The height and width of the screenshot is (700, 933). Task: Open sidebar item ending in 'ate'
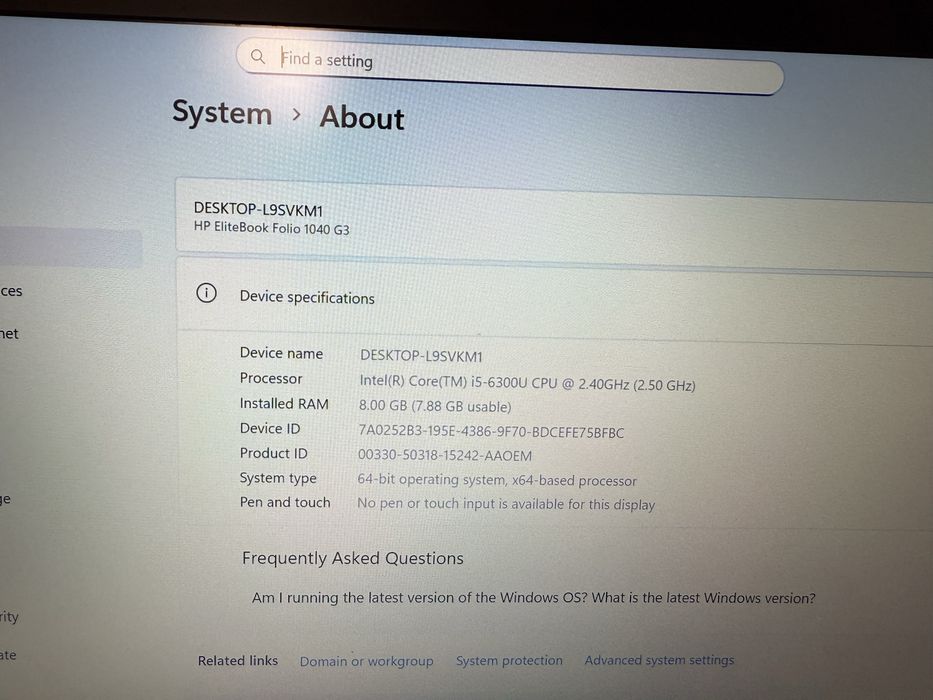pyautogui.click(x=8, y=655)
